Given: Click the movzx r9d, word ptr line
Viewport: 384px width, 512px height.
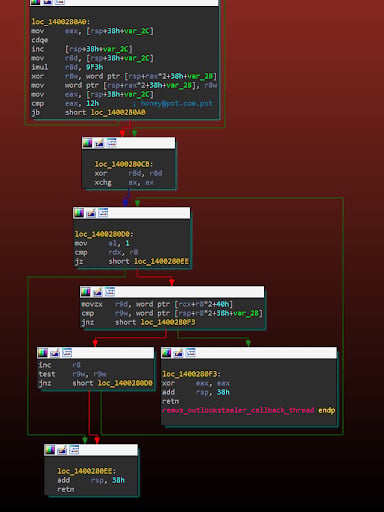Looking at the screenshot, I should [157, 304].
